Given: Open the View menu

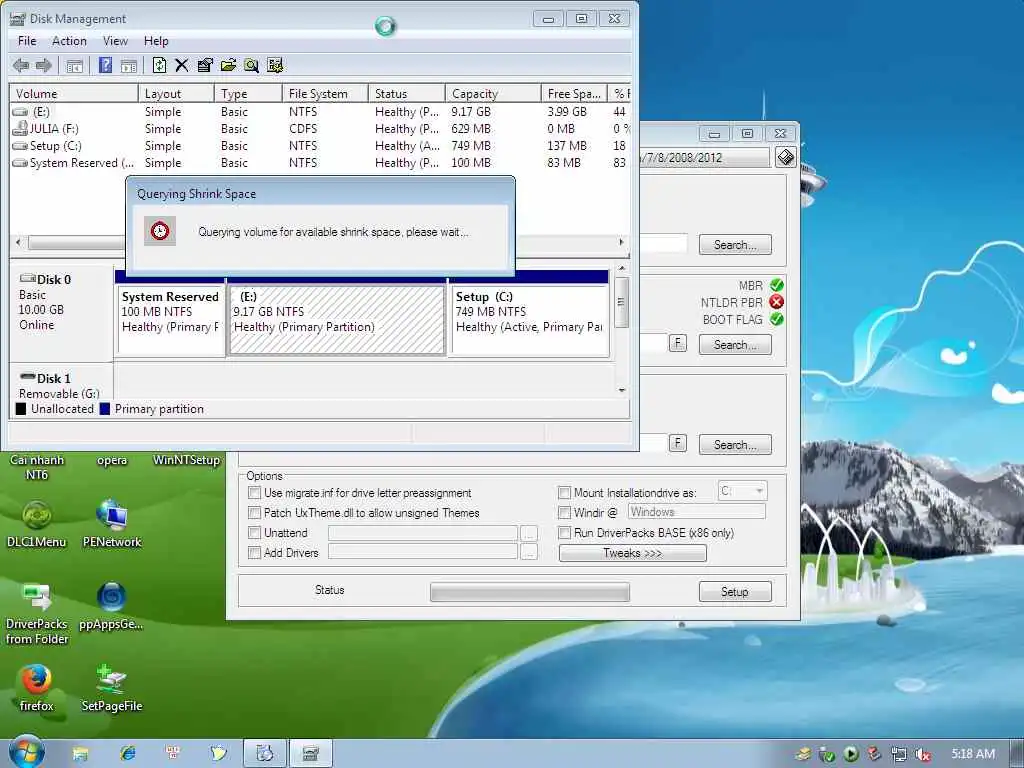Looking at the screenshot, I should [115, 41].
